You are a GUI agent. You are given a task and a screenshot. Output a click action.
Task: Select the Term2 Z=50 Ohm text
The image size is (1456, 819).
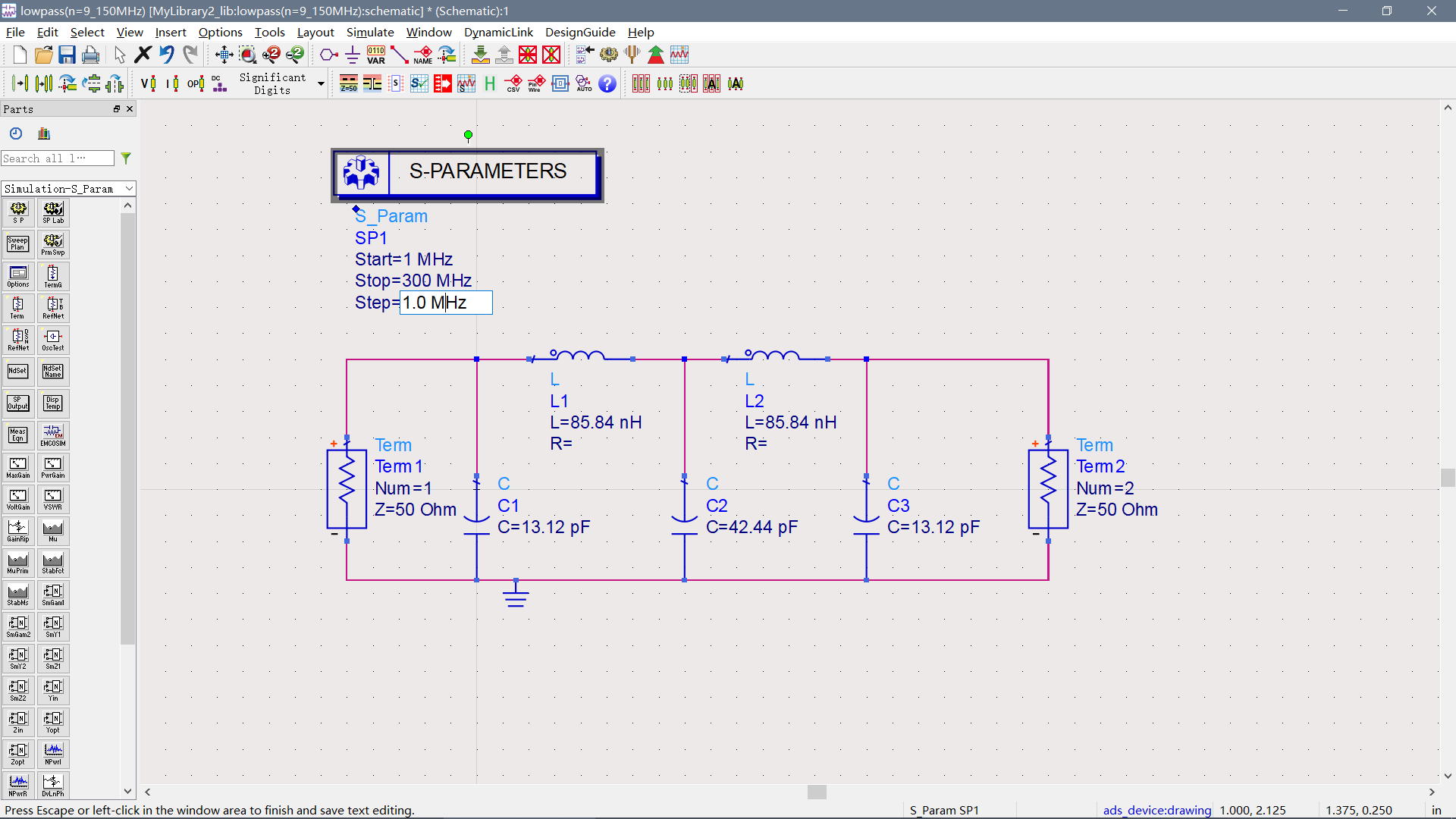tap(1117, 510)
